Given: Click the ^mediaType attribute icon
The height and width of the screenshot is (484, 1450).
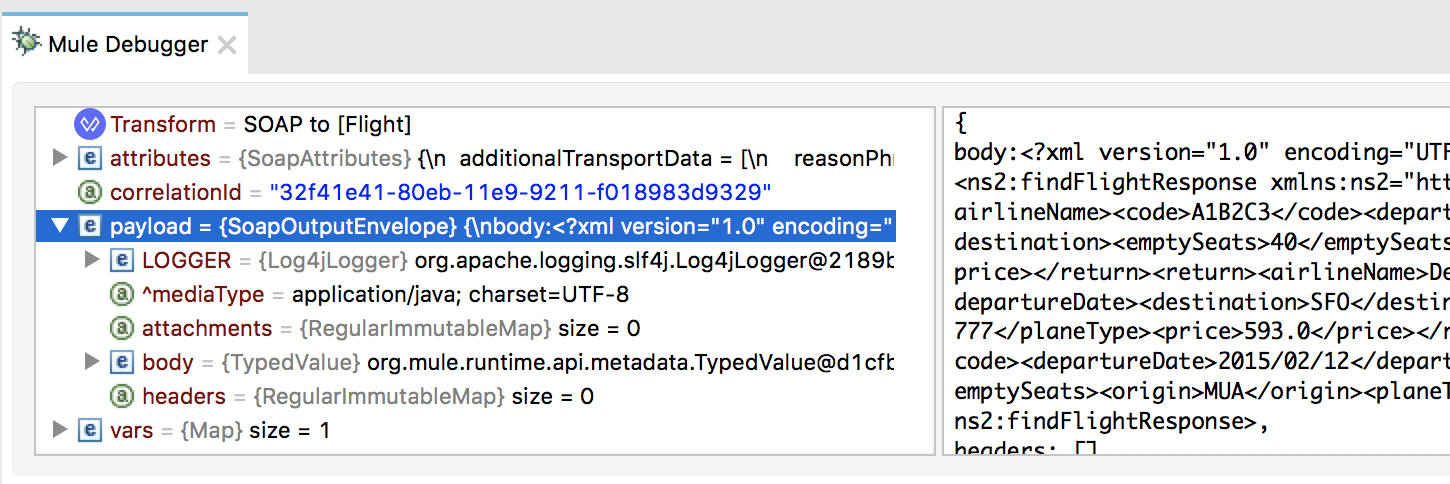Looking at the screenshot, I should pyautogui.click(x=122, y=294).
